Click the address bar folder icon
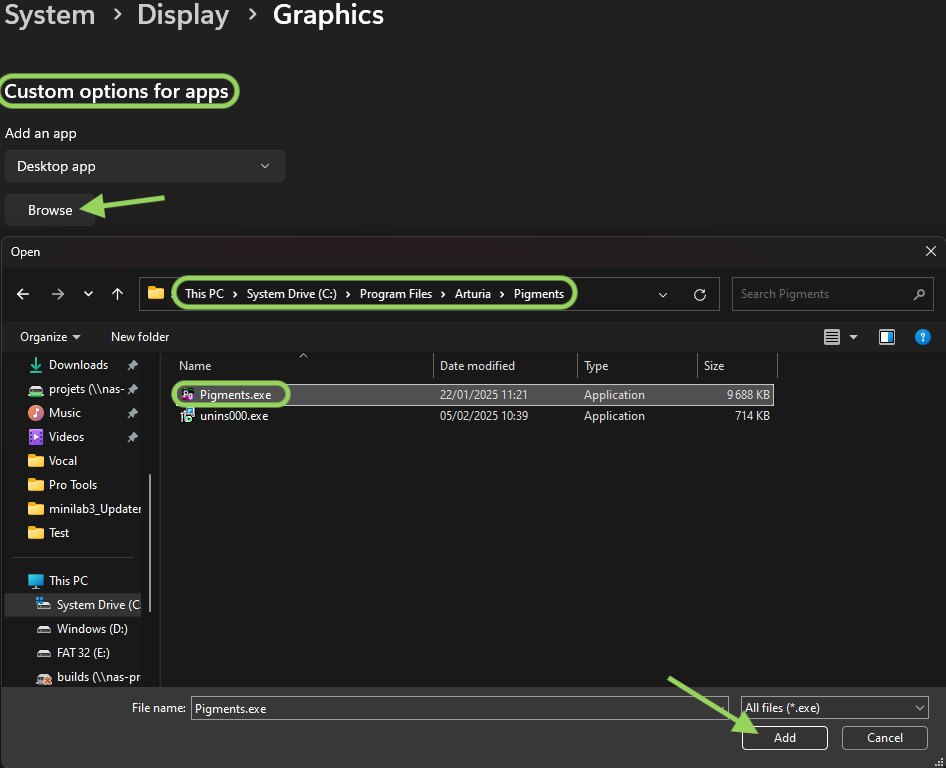Viewport: 946px width, 768px height. click(x=156, y=293)
